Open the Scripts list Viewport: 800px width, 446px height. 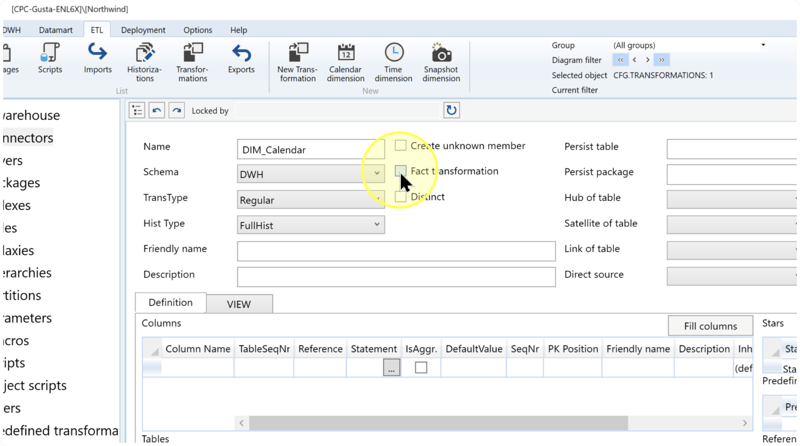coord(50,59)
